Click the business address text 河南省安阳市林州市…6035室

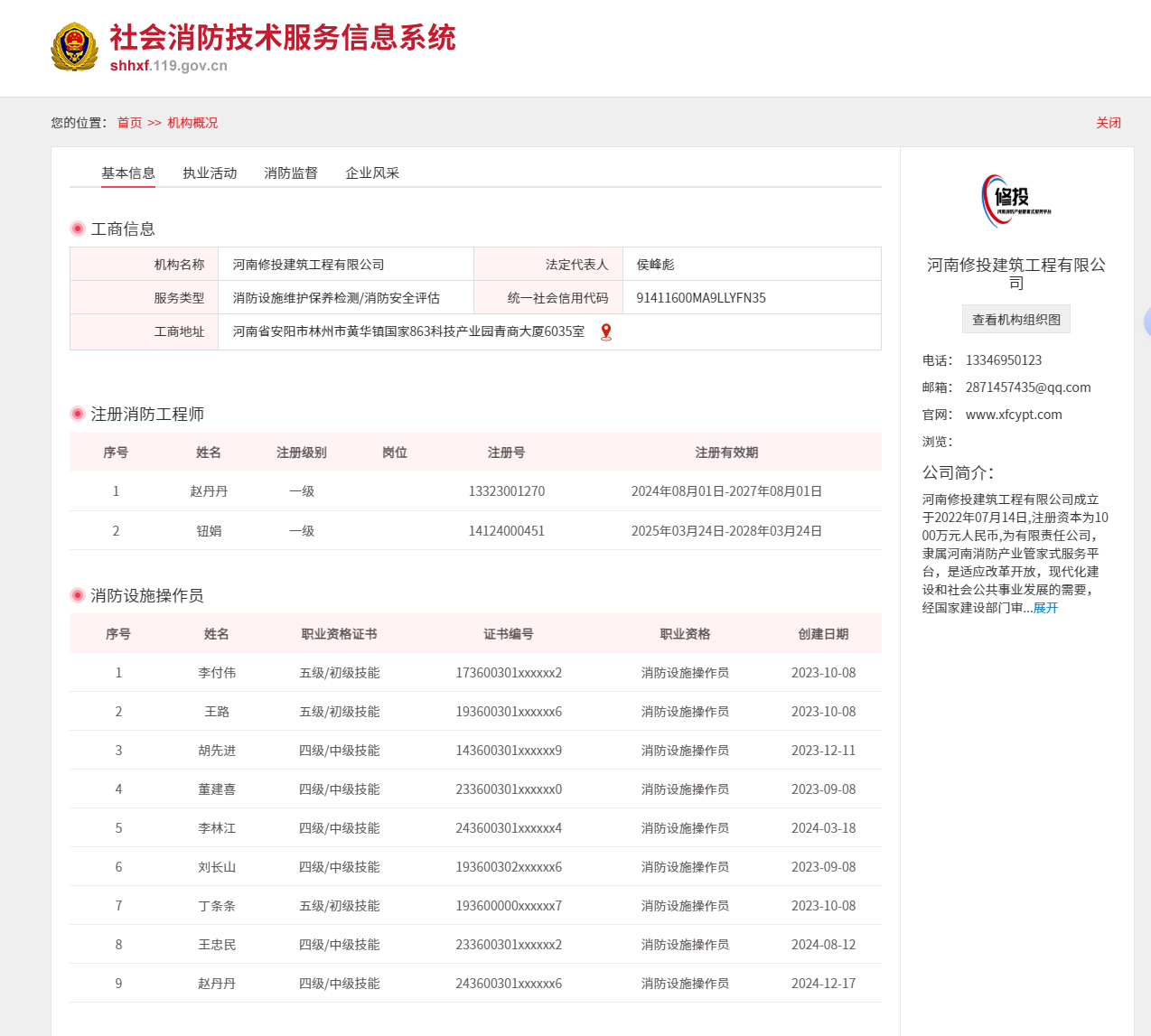408,331
